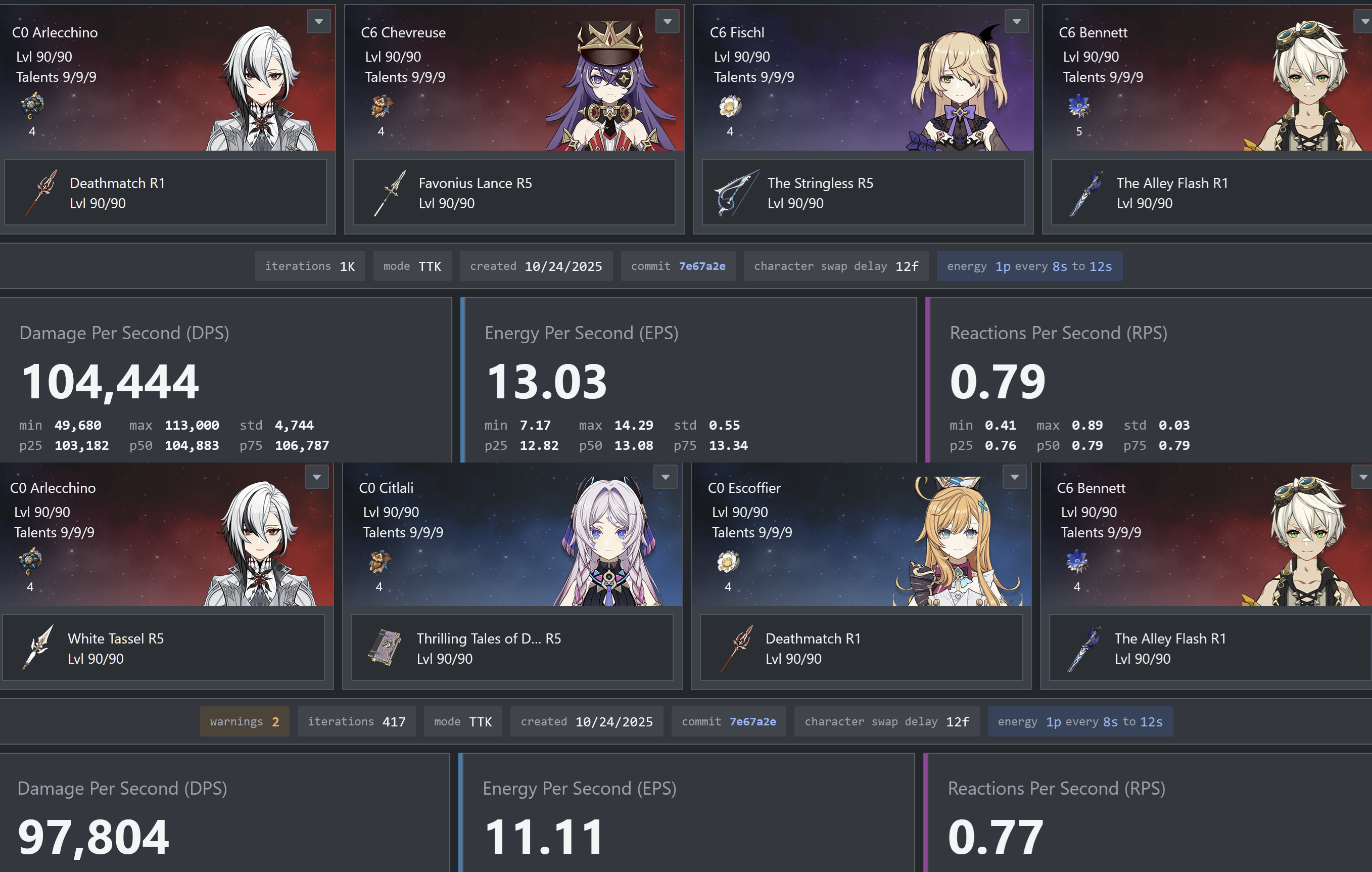
Task: Click top Bennett's blue artifact set icon
Action: [1078, 107]
